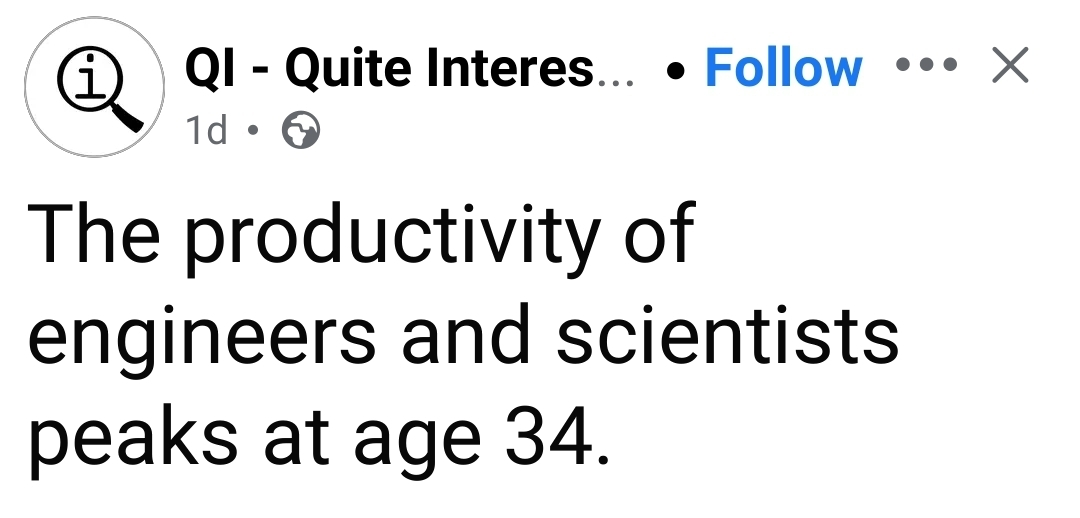Click the 1d post timestamp
The height and width of the screenshot is (518, 1080).
click(207, 131)
